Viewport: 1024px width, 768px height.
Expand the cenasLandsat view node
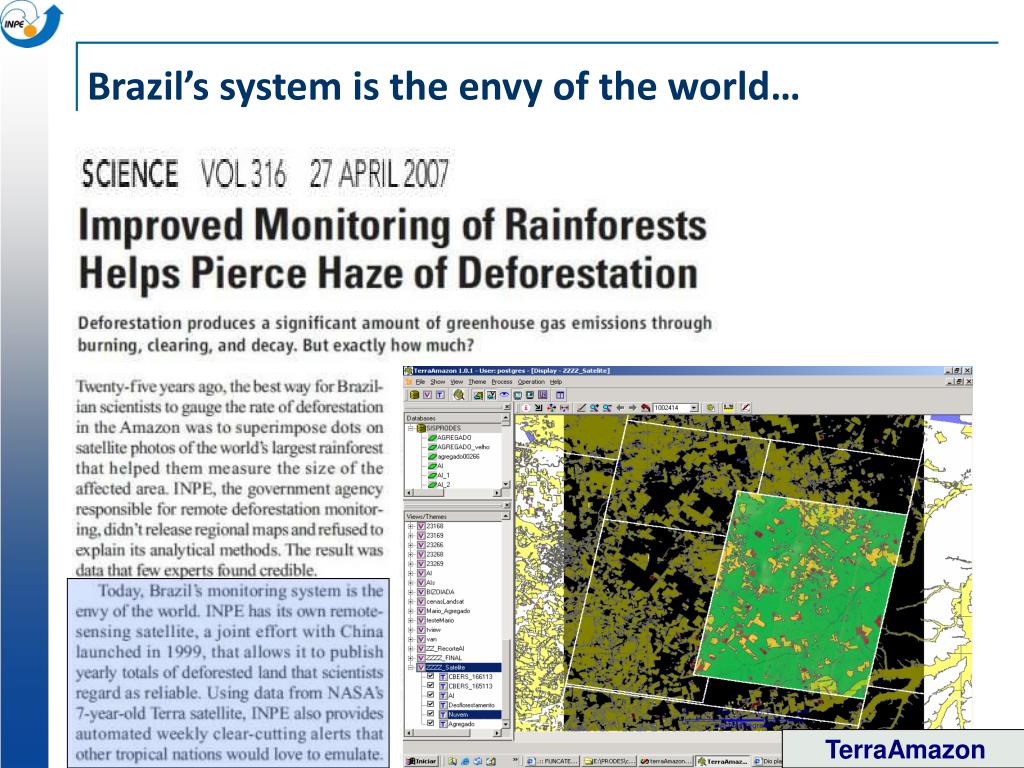point(411,601)
